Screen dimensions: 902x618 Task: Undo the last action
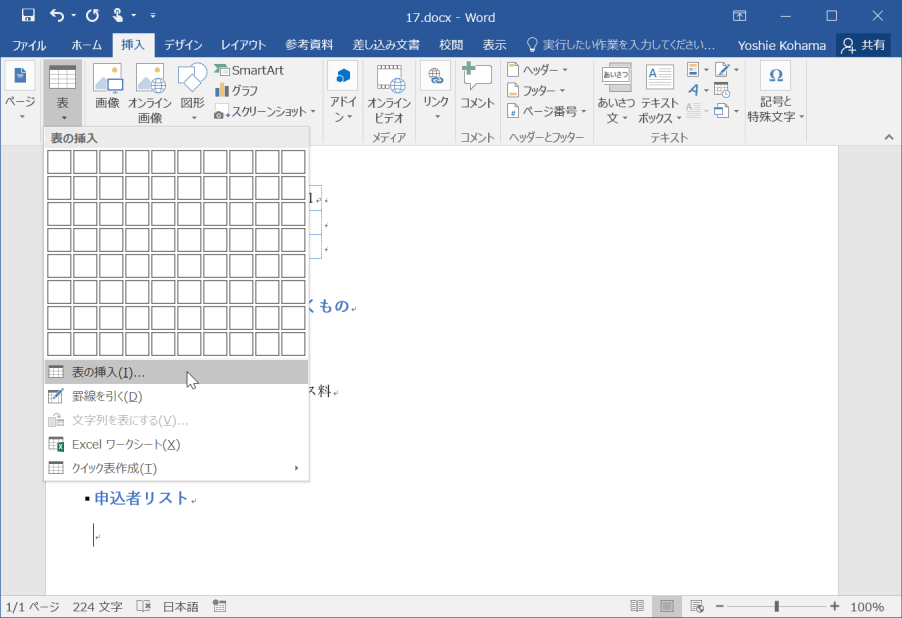56,16
